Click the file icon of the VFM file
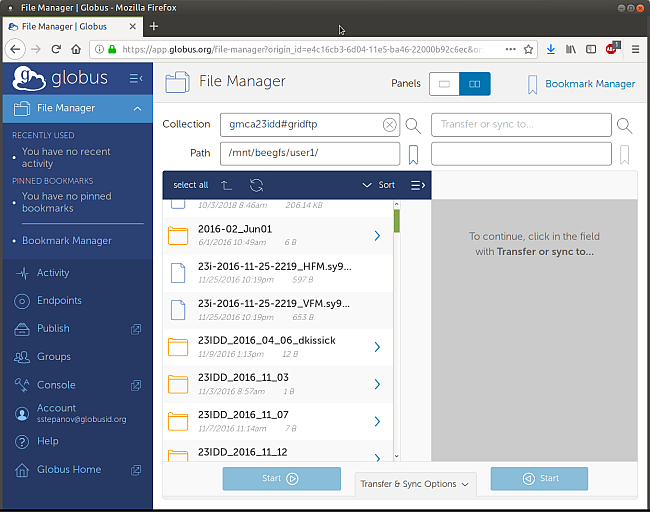 click(178, 310)
